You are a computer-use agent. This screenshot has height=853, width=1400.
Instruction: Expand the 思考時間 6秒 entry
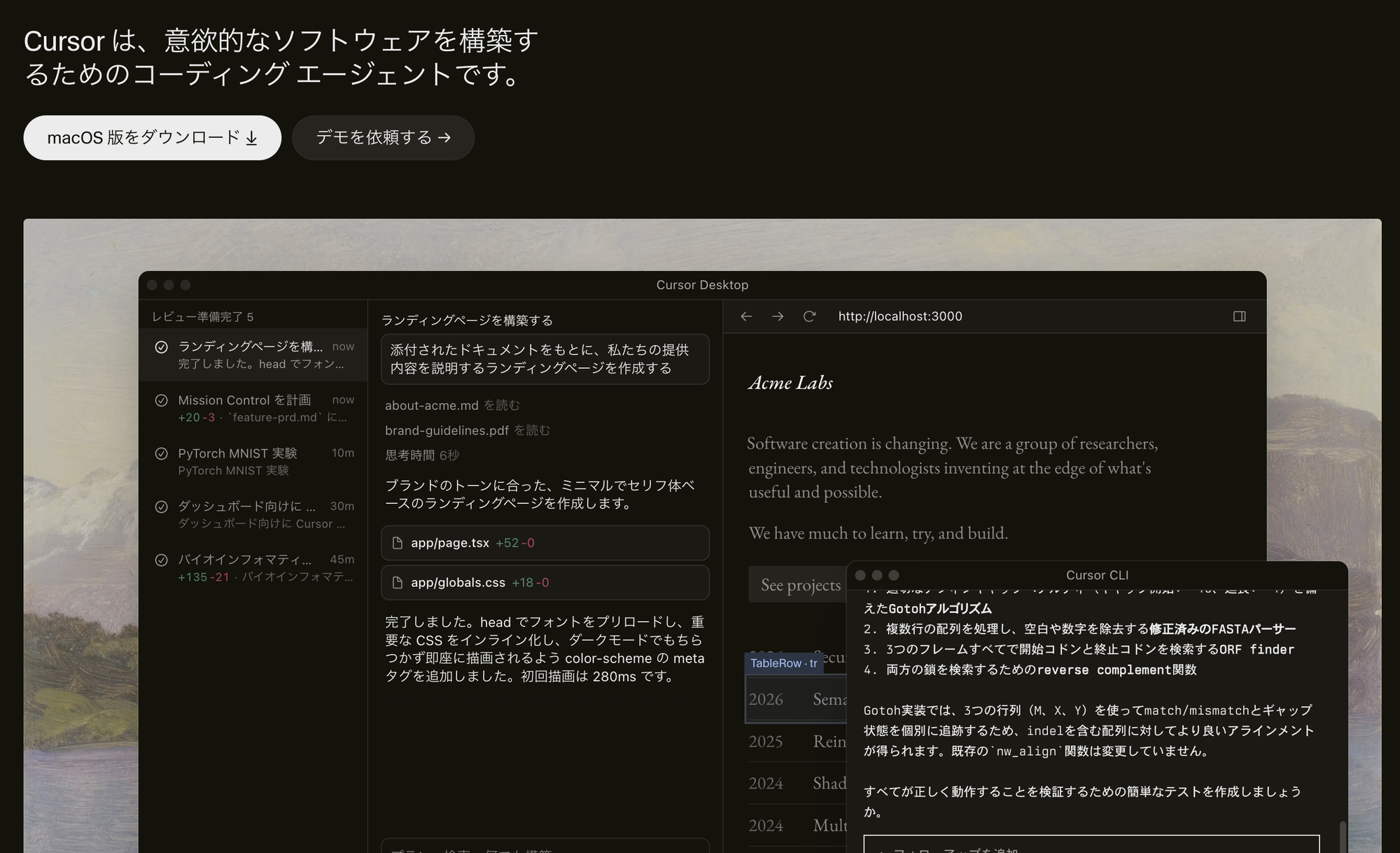(422, 456)
